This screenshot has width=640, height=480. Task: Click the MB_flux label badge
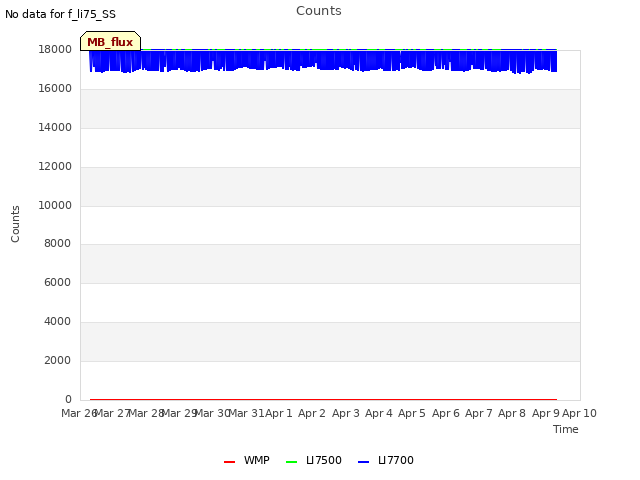point(111,41)
